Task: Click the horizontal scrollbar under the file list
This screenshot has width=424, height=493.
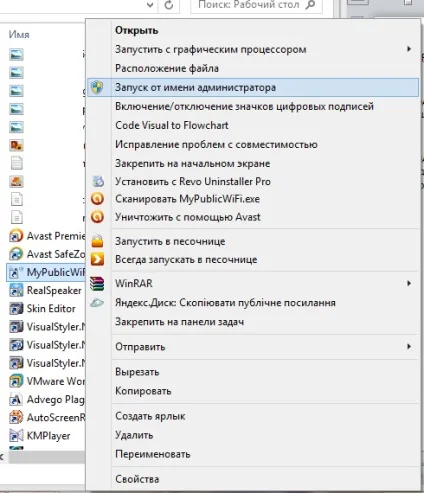Action: pos(47,457)
